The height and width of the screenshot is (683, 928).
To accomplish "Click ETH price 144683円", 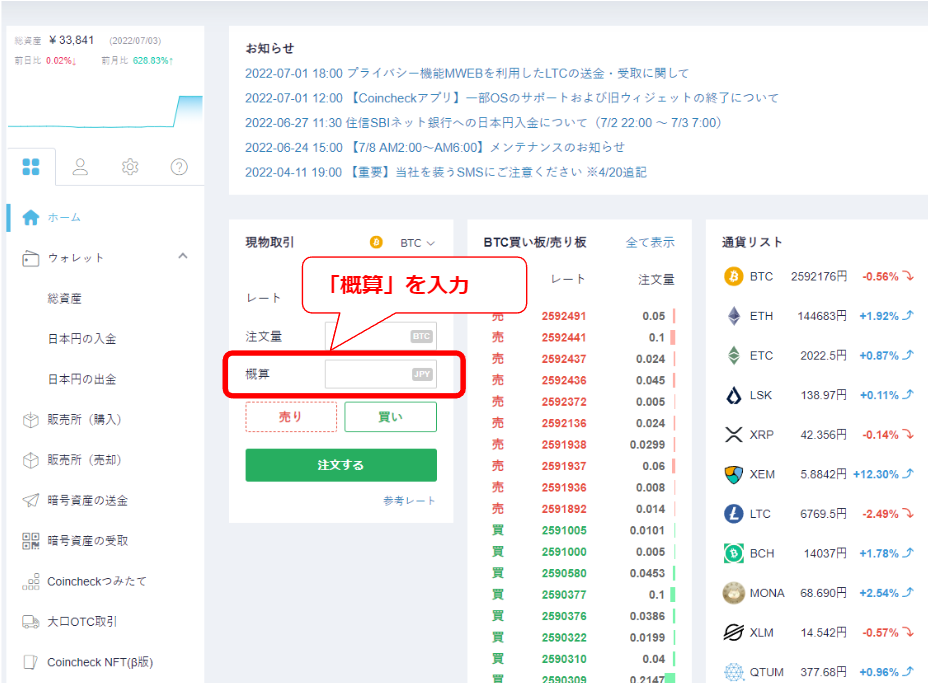I will (822, 316).
